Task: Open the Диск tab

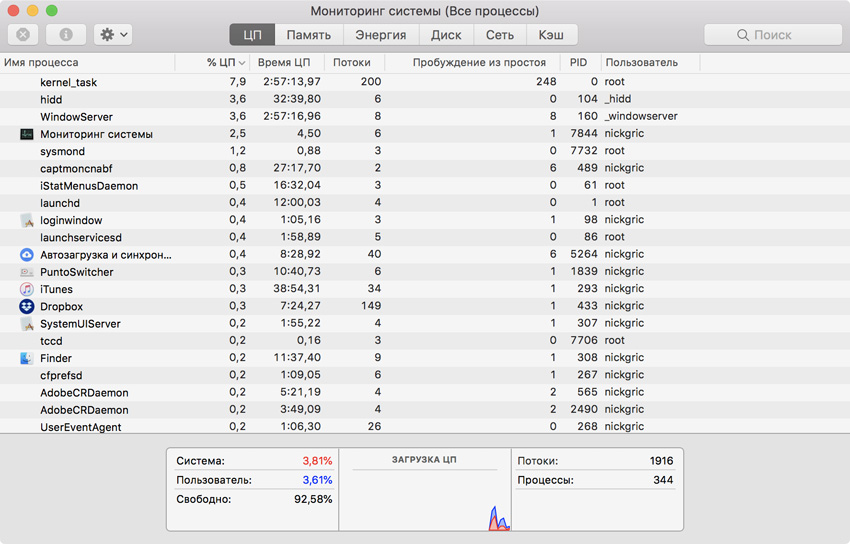Action: 446,35
